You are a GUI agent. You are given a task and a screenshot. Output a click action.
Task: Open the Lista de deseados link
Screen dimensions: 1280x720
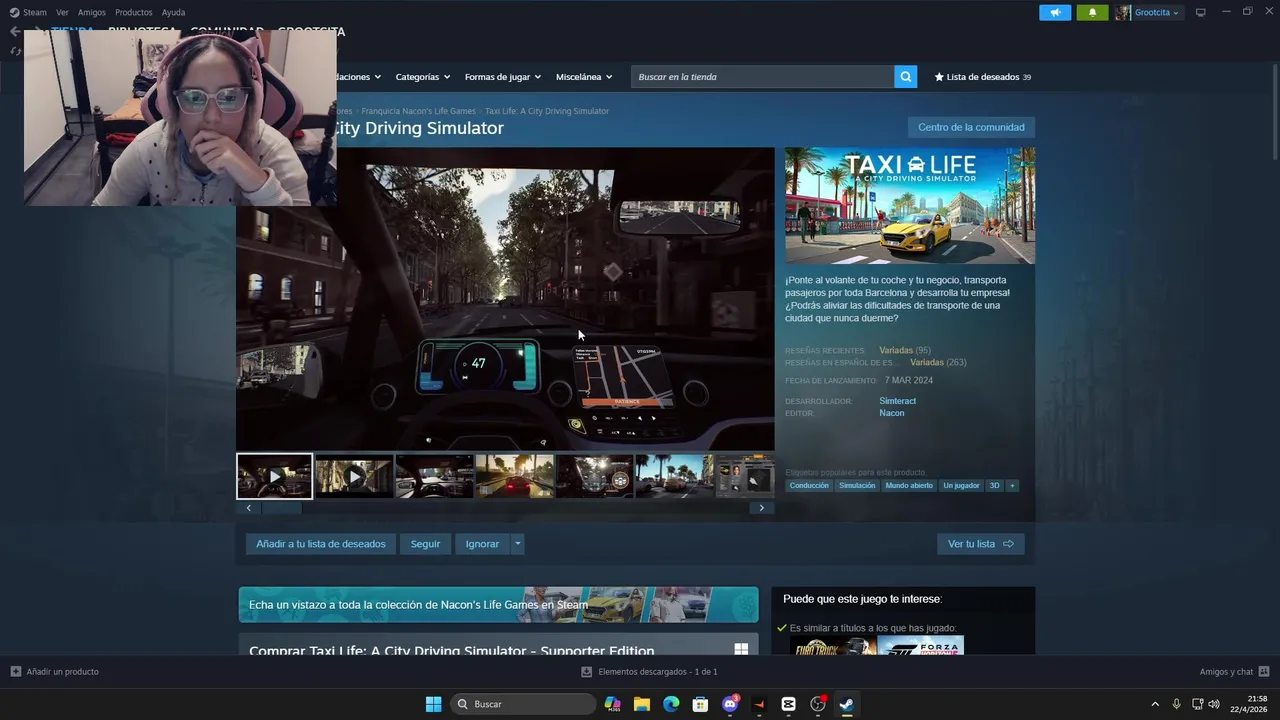(982, 77)
